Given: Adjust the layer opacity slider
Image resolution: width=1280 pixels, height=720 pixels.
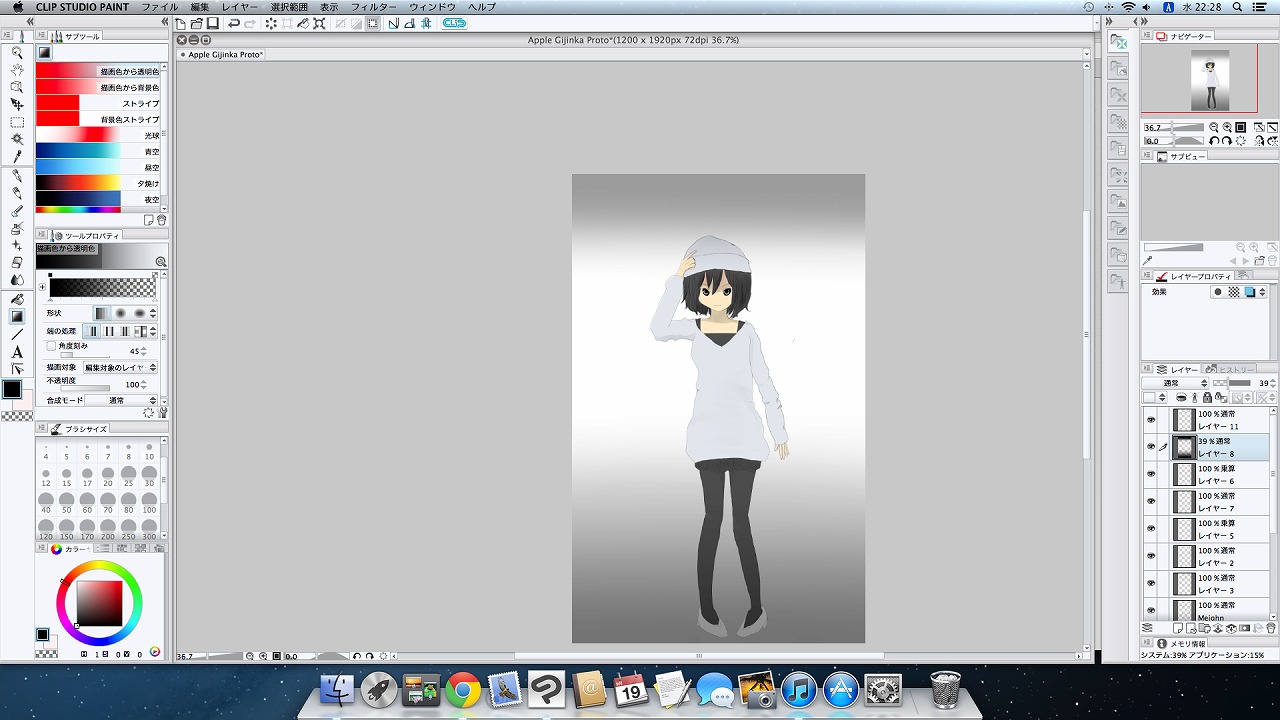Looking at the screenshot, I should (1234, 383).
